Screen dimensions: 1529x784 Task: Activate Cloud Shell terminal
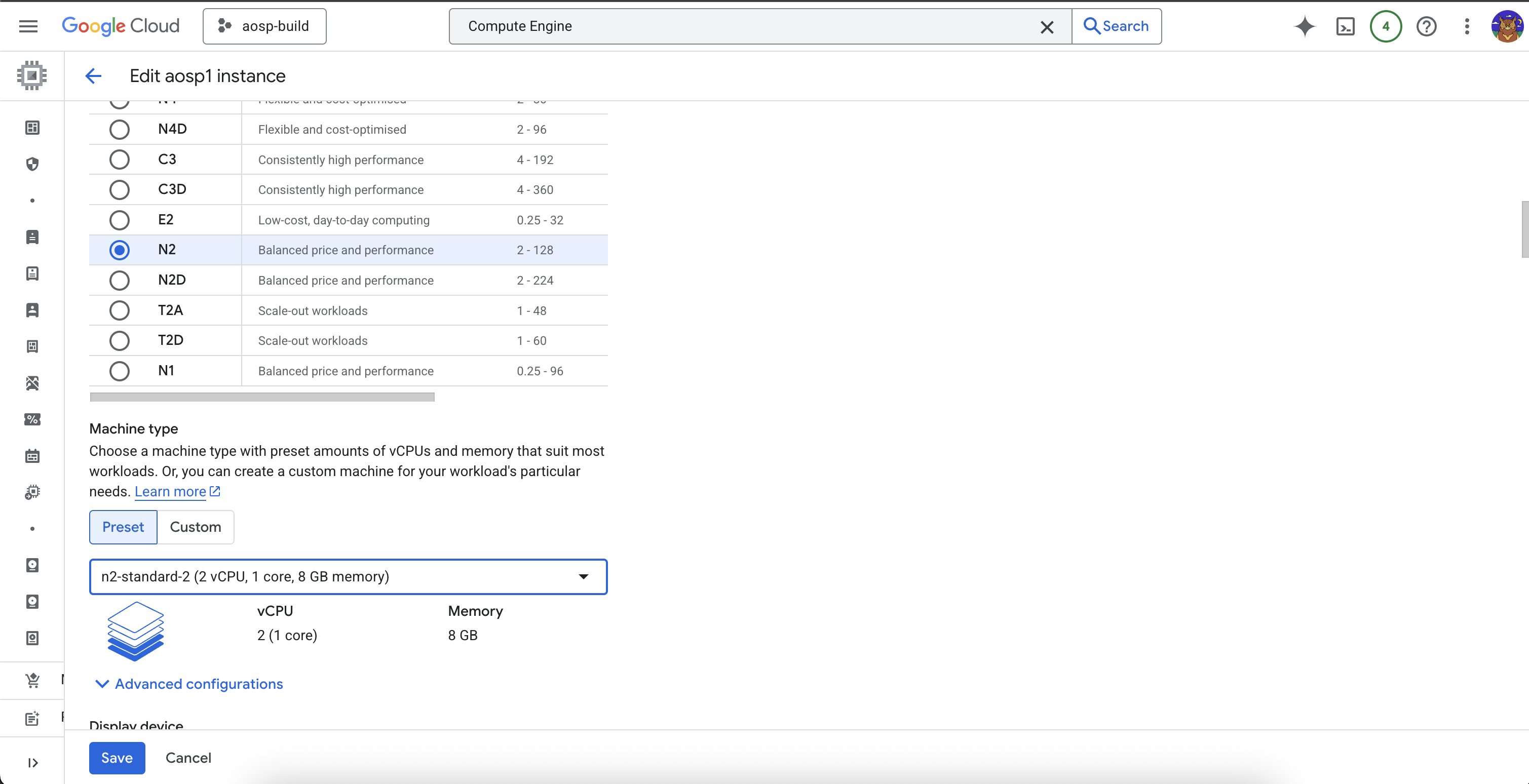coord(1345,26)
